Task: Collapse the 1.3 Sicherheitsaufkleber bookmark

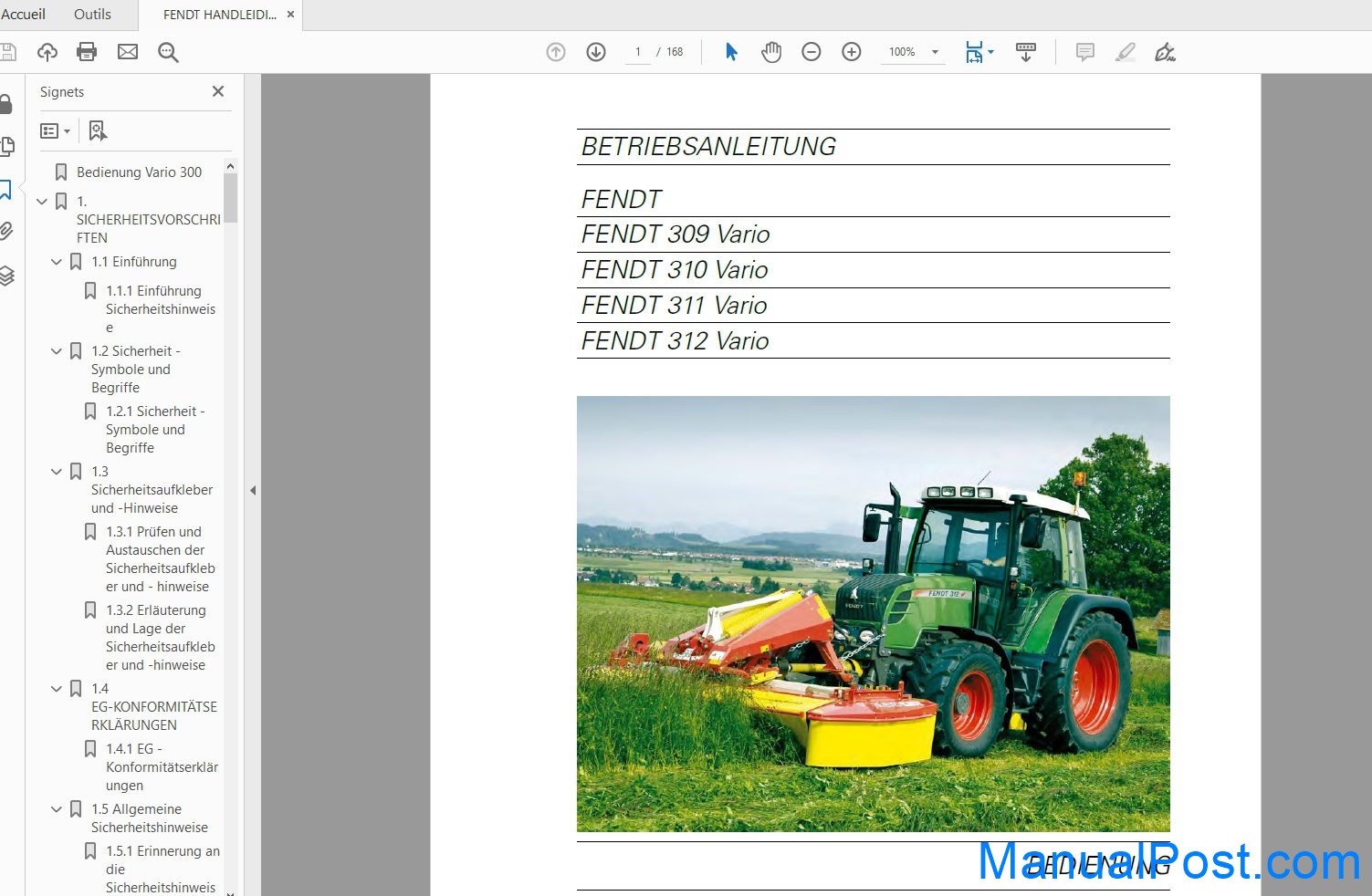Action: pos(56,472)
